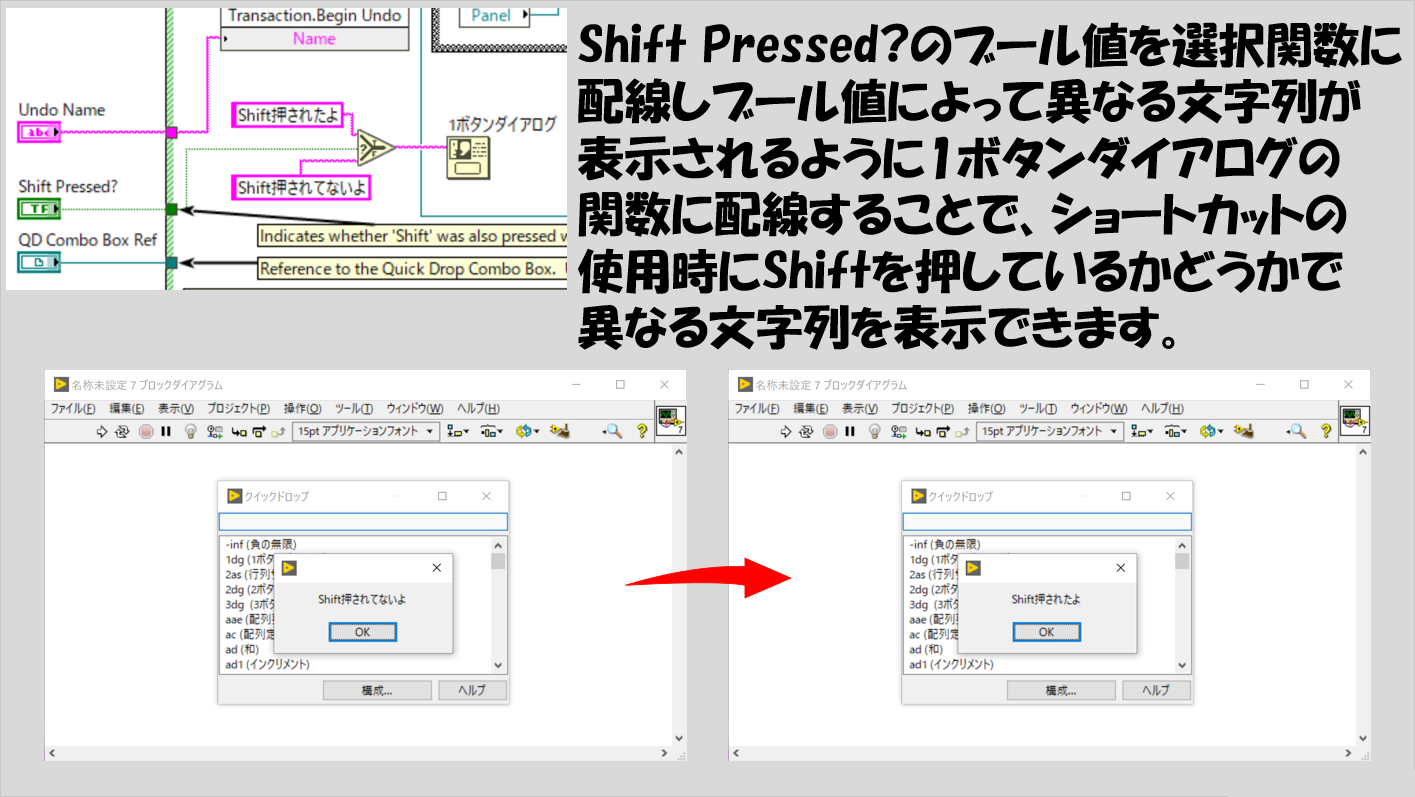Click the Undo Name string terminal
The image size is (1415, 797).
pos(40,132)
